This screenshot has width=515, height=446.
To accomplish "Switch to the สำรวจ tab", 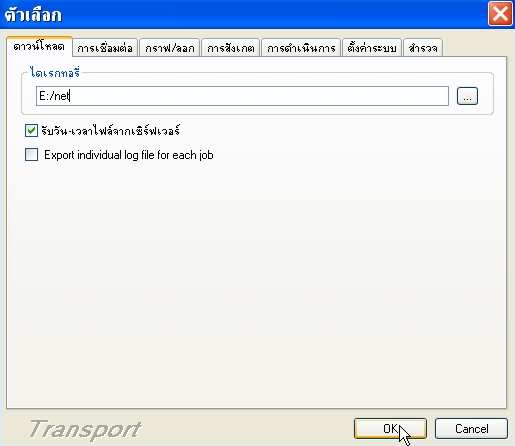I will pos(423,48).
